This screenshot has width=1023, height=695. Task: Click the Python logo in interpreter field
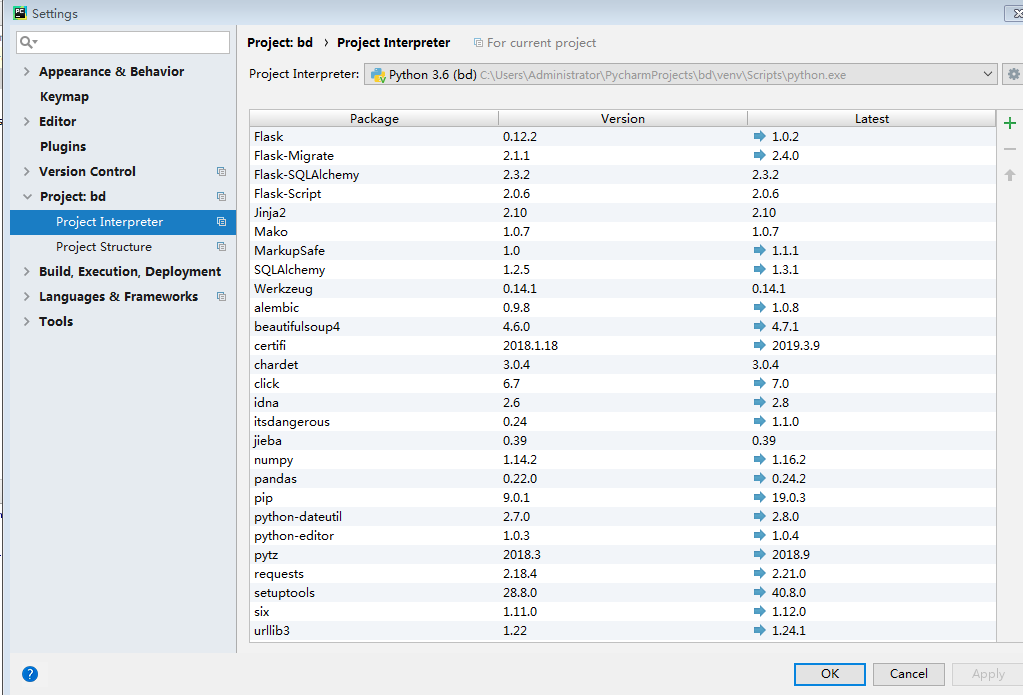(378, 75)
